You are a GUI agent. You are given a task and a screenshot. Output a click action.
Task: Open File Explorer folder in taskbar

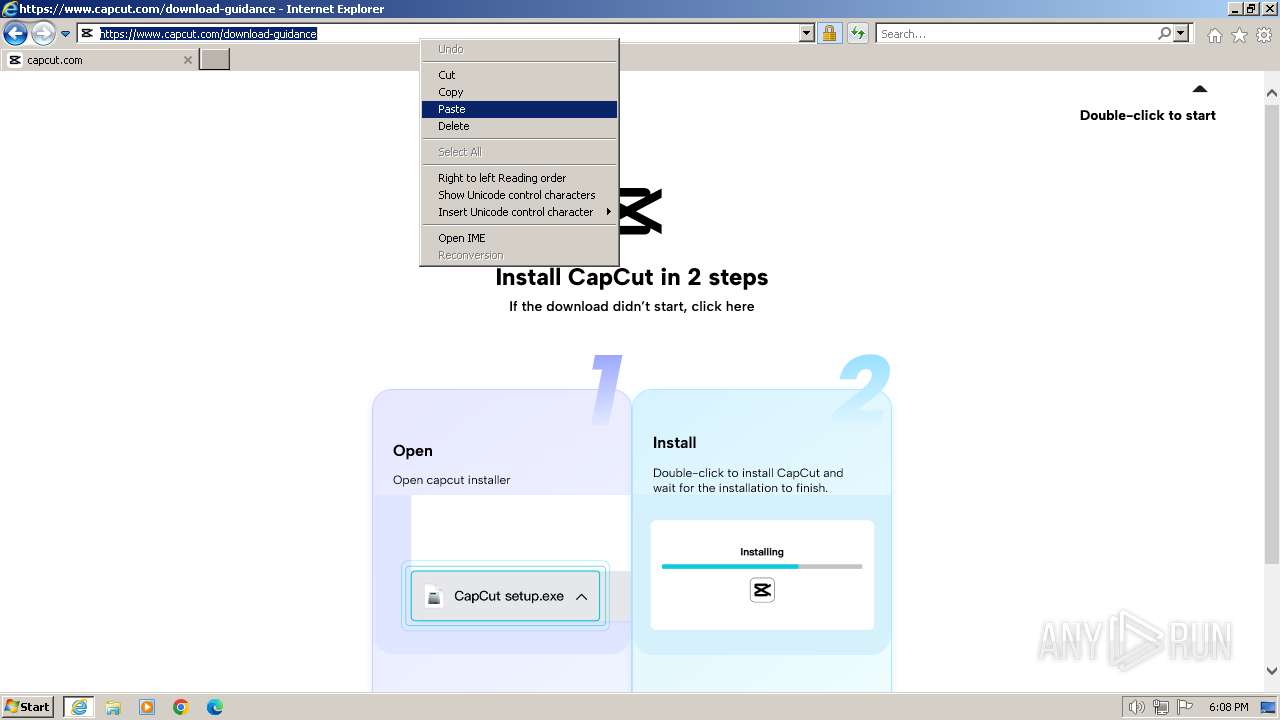tap(113, 707)
